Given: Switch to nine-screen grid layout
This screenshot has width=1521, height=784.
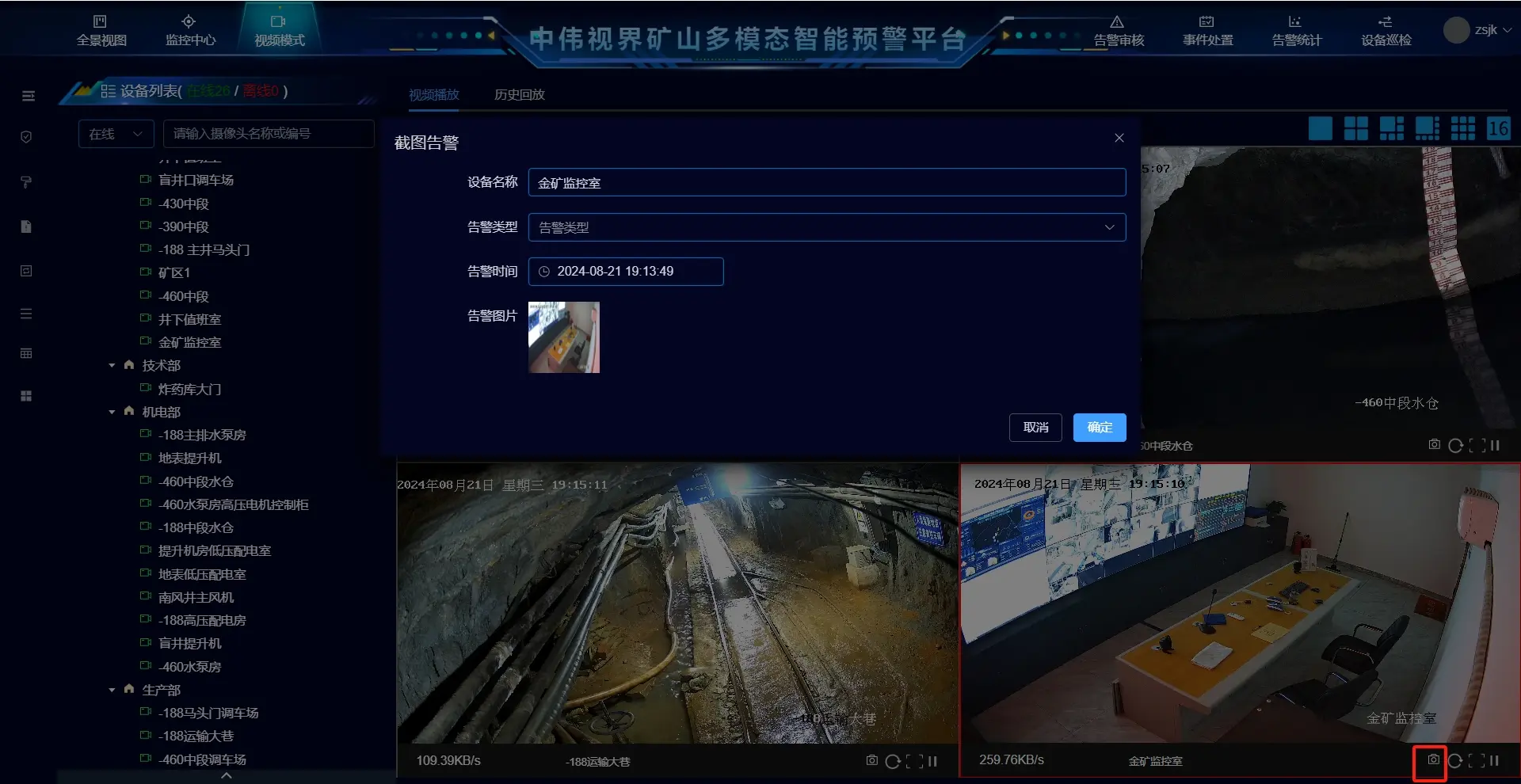Looking at the screenshot, I should (x=1462, y=128).
